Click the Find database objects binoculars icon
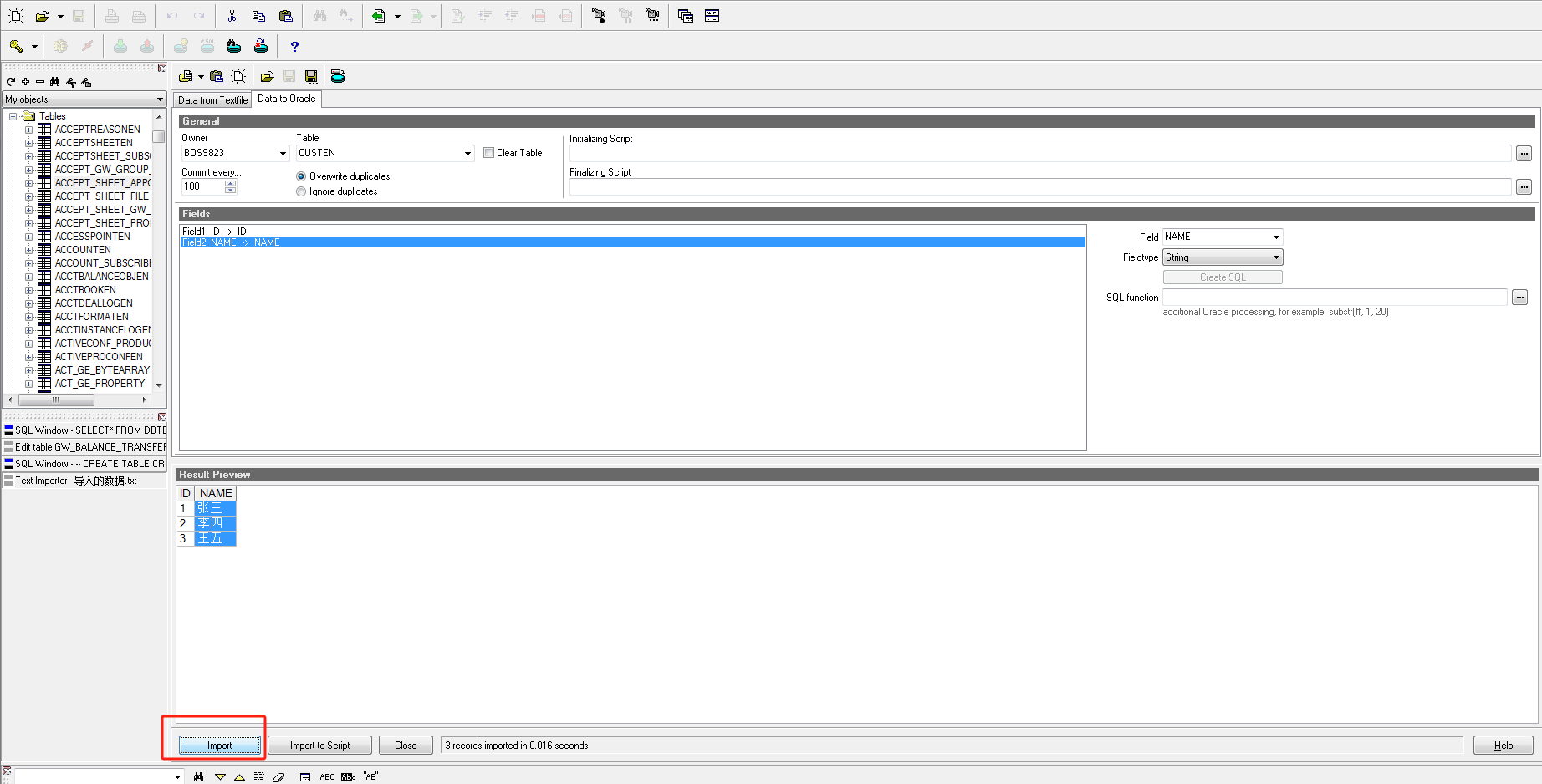The height and width of the screenshot is (784, 1542). (x=234, y=46)
